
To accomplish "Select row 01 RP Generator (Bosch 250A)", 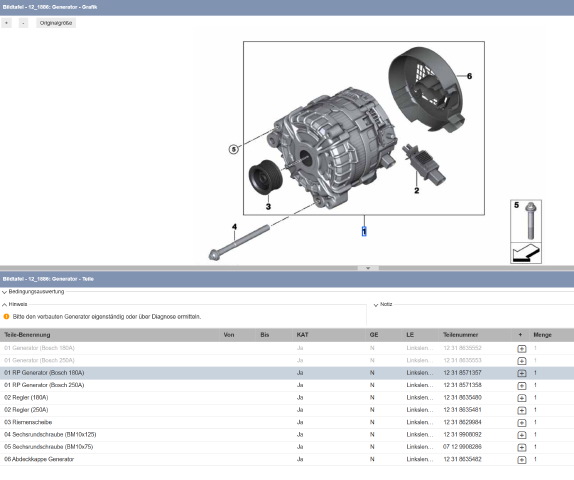I will coord(287,385).
